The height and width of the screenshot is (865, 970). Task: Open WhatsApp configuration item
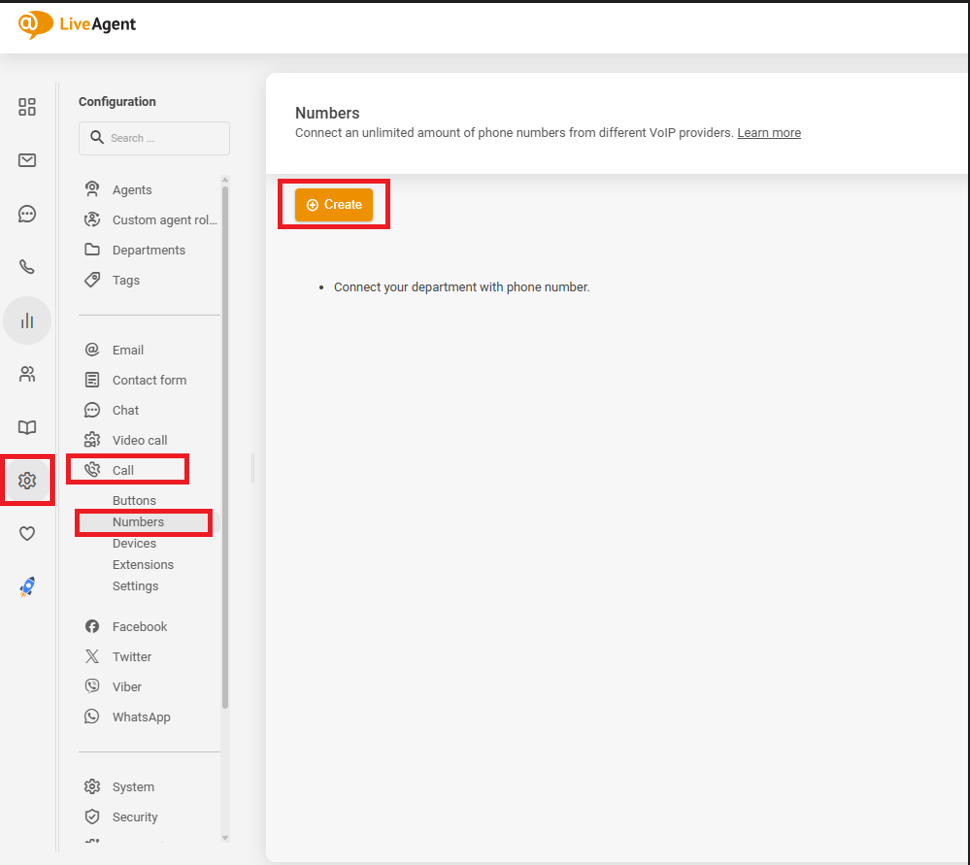141,717
